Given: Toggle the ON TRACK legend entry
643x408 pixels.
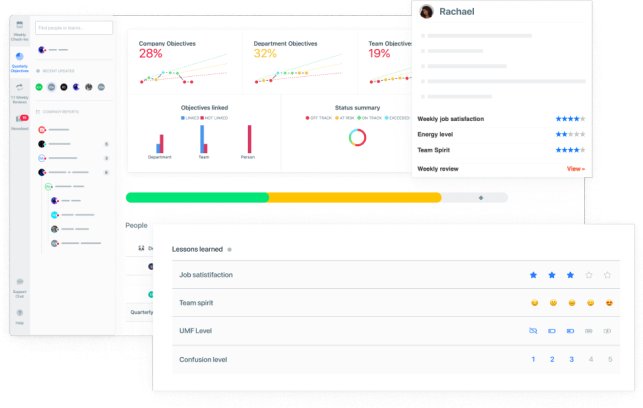Looking at the screenshot, I should tap(369, 118).
